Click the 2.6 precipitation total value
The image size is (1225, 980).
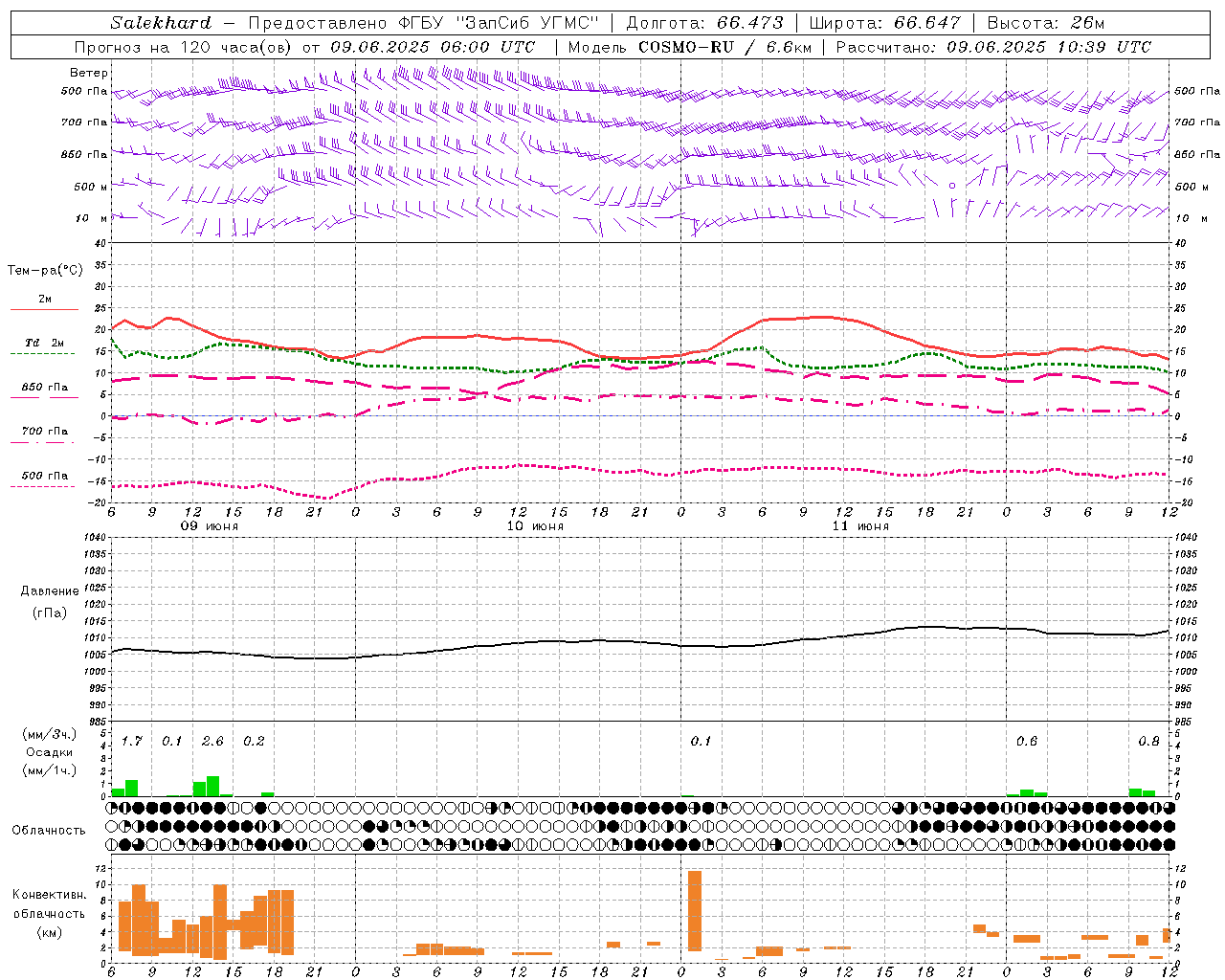coord(212,741)
